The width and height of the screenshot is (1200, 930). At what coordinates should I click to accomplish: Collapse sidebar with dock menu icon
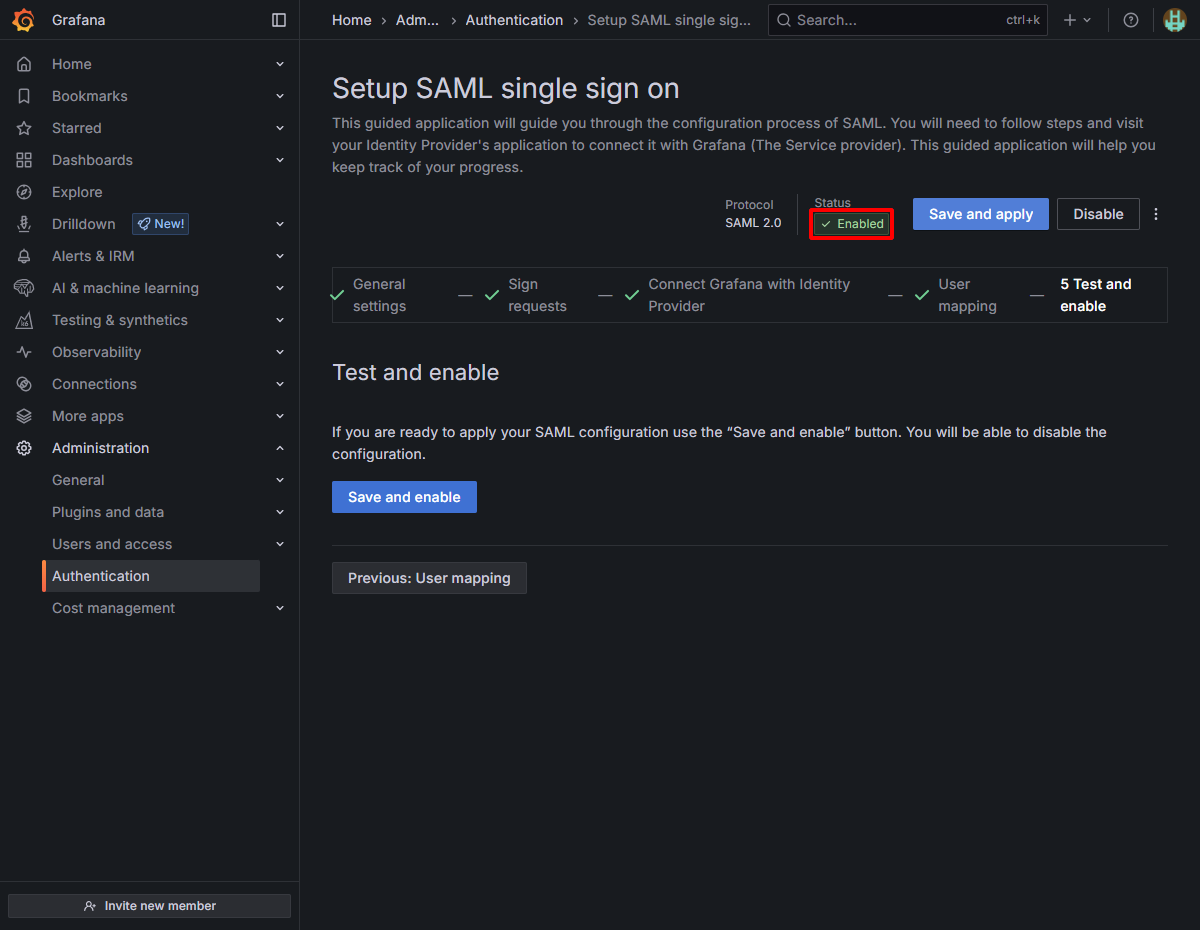[279, 20]
